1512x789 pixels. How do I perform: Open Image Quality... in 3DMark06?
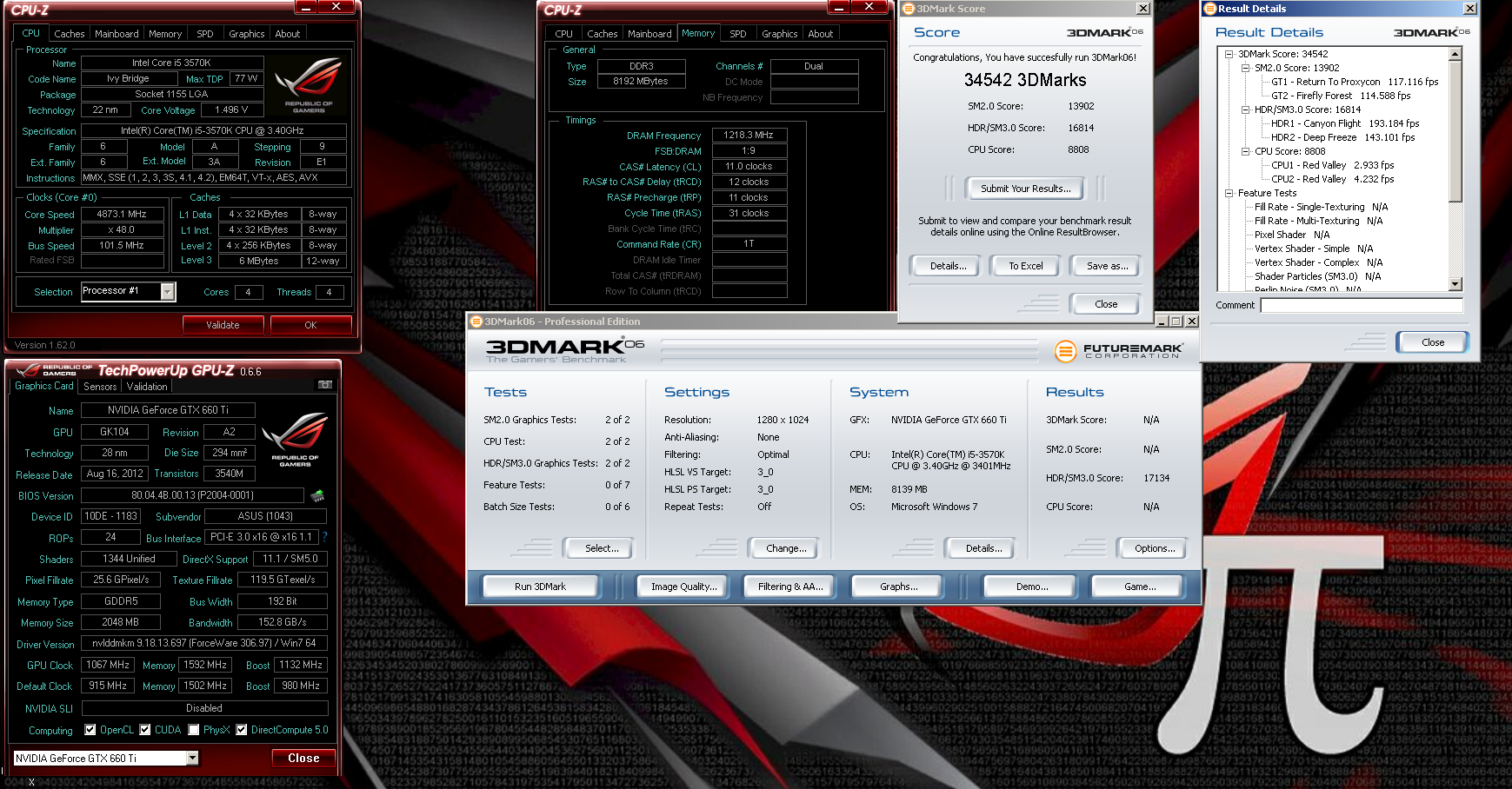684,587
